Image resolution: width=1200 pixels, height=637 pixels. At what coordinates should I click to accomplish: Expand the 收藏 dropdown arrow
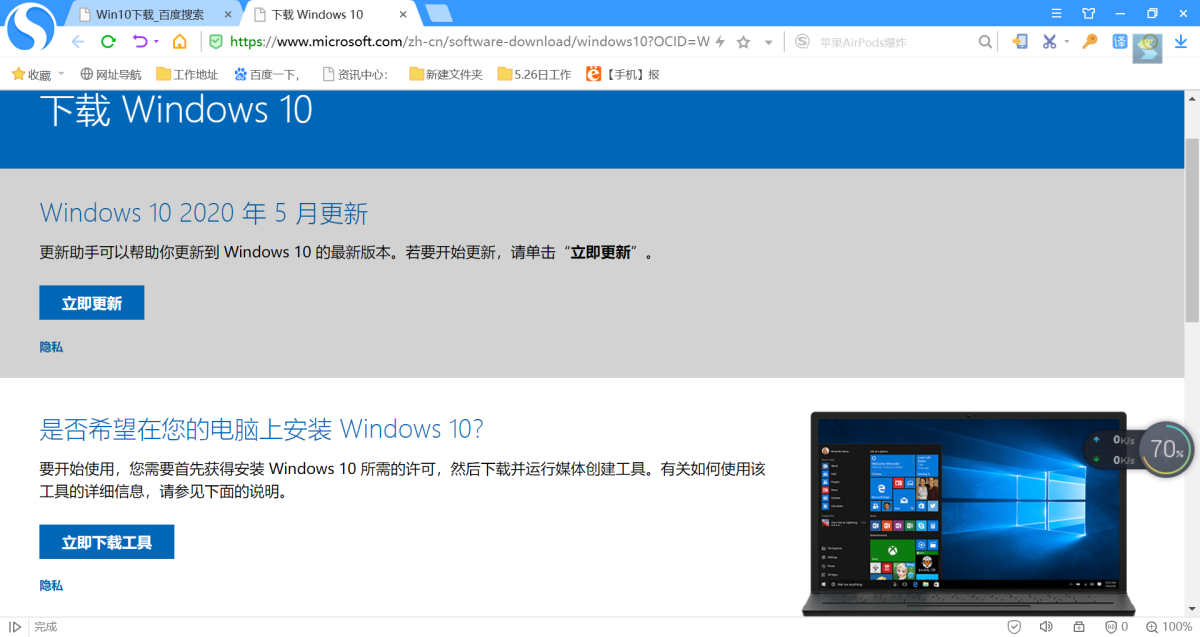pos(61,74)
